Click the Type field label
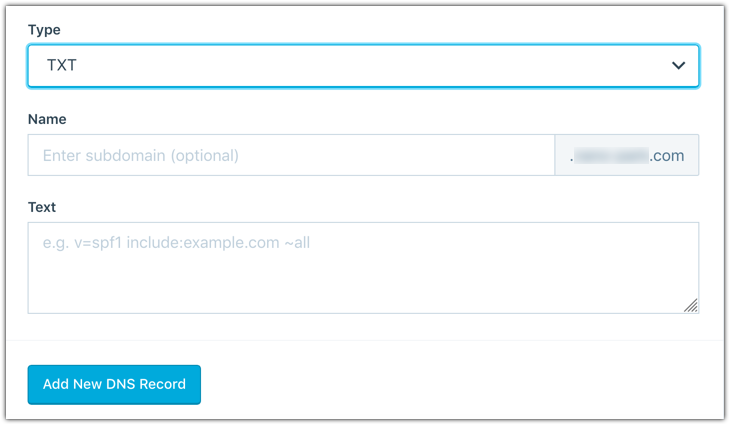730x425 pixels. [44, 30]
